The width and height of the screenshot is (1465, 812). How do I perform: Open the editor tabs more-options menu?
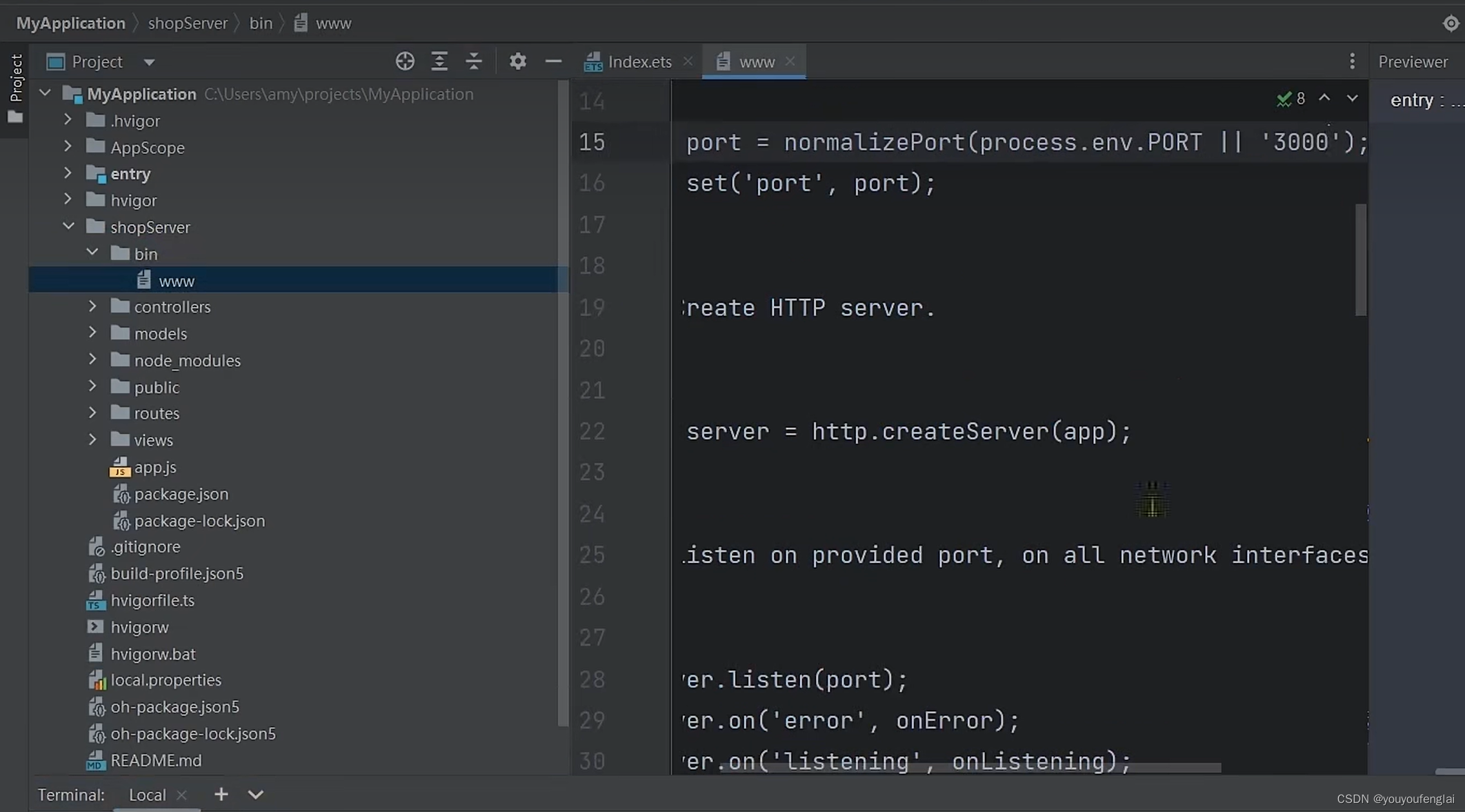(1352, 61)
